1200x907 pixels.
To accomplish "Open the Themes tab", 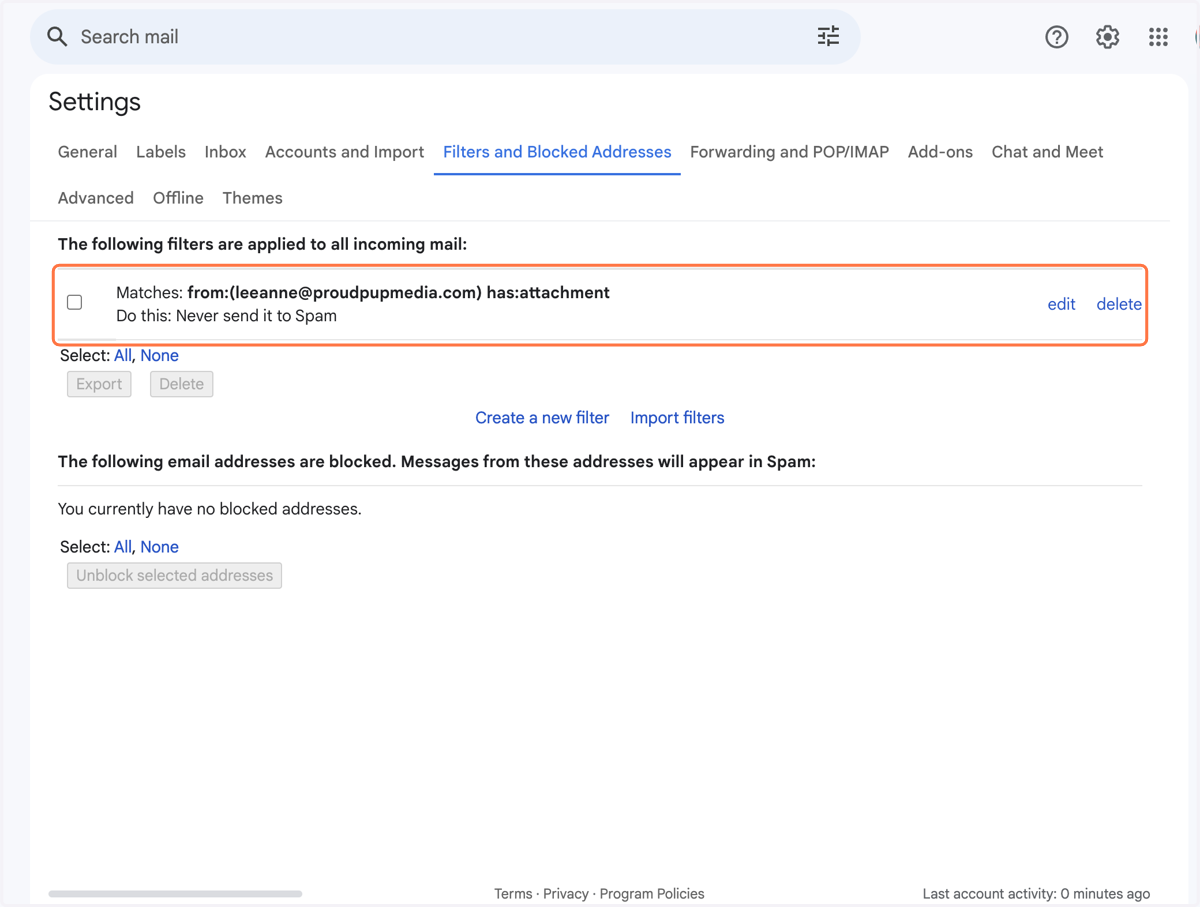I will click(x=252, y=198).
